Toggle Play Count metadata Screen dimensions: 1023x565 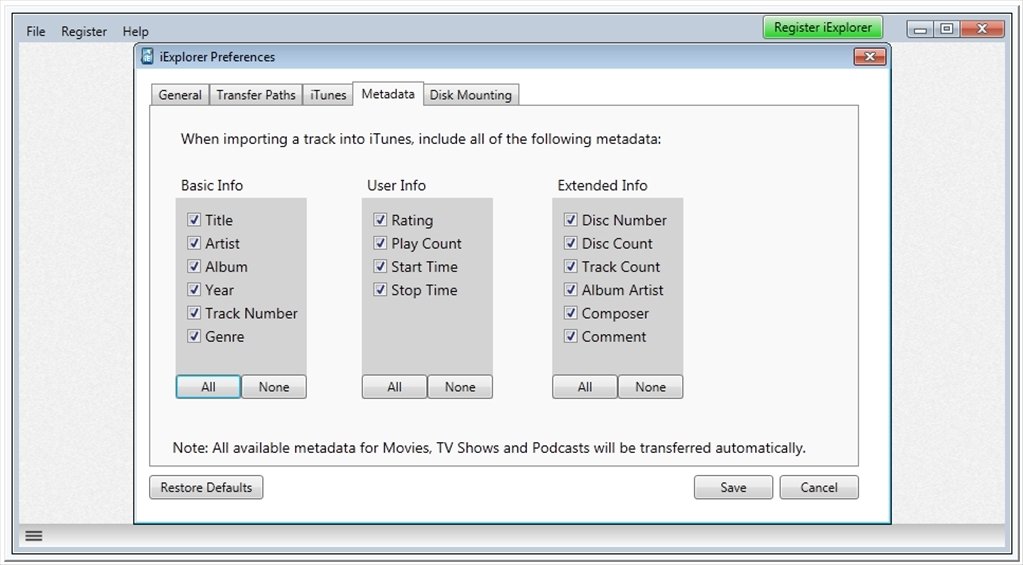380,243
